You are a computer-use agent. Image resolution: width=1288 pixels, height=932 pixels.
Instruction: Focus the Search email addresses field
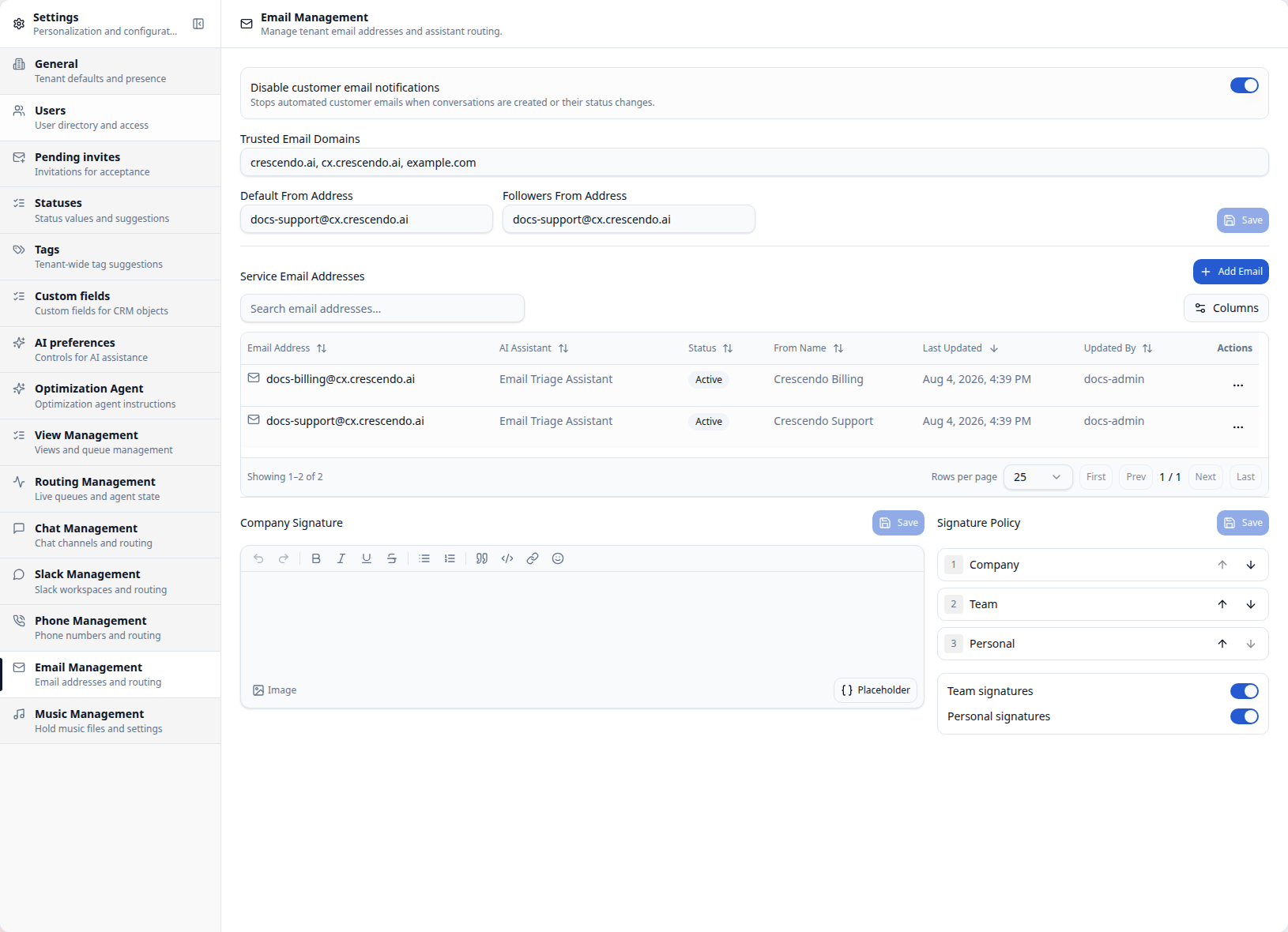[x=382, y=309]
